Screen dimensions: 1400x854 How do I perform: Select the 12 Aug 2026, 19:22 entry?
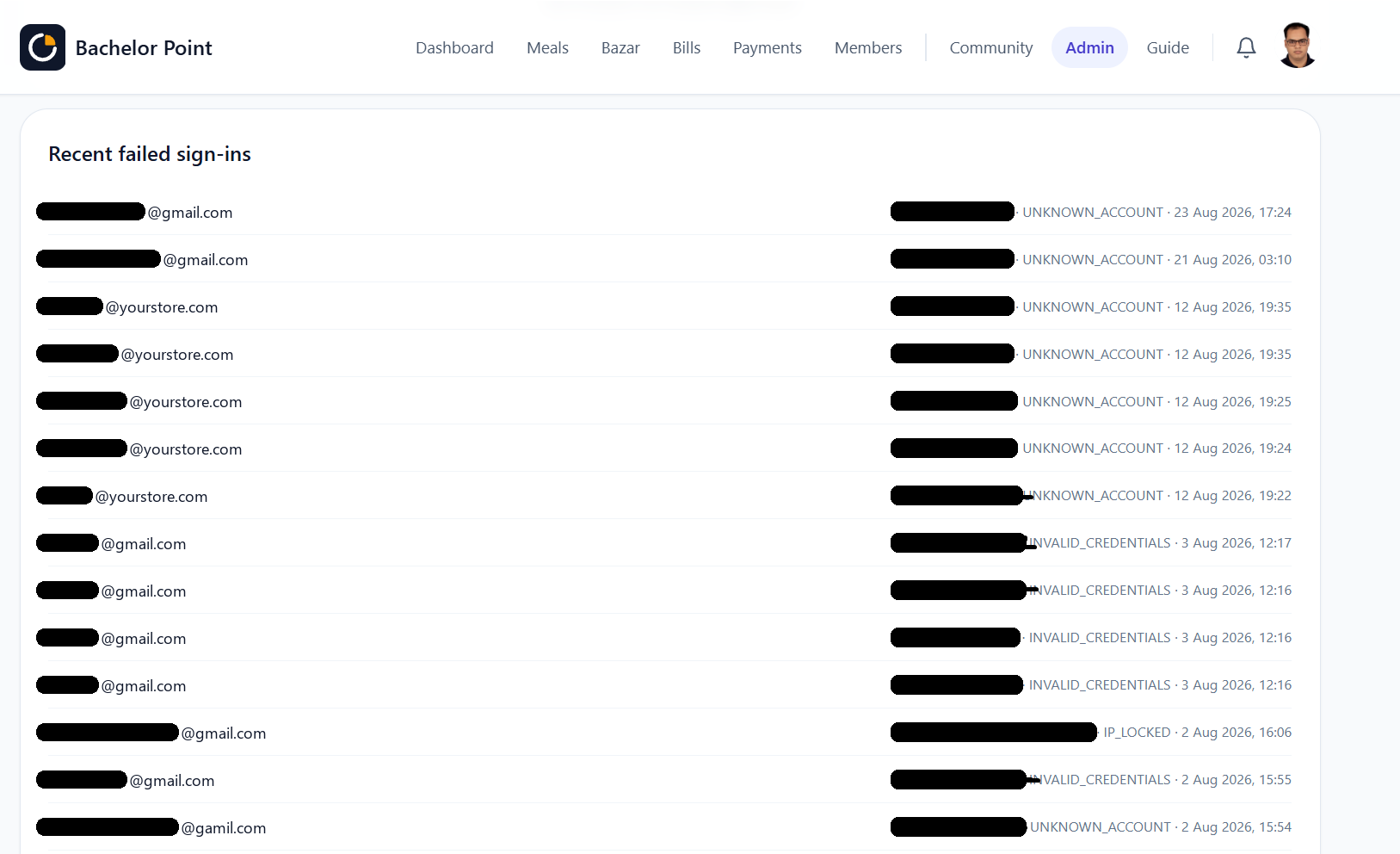click(669, 496)
